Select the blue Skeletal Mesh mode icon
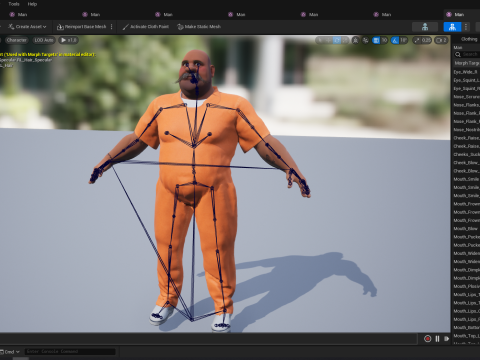 point(452,27)
